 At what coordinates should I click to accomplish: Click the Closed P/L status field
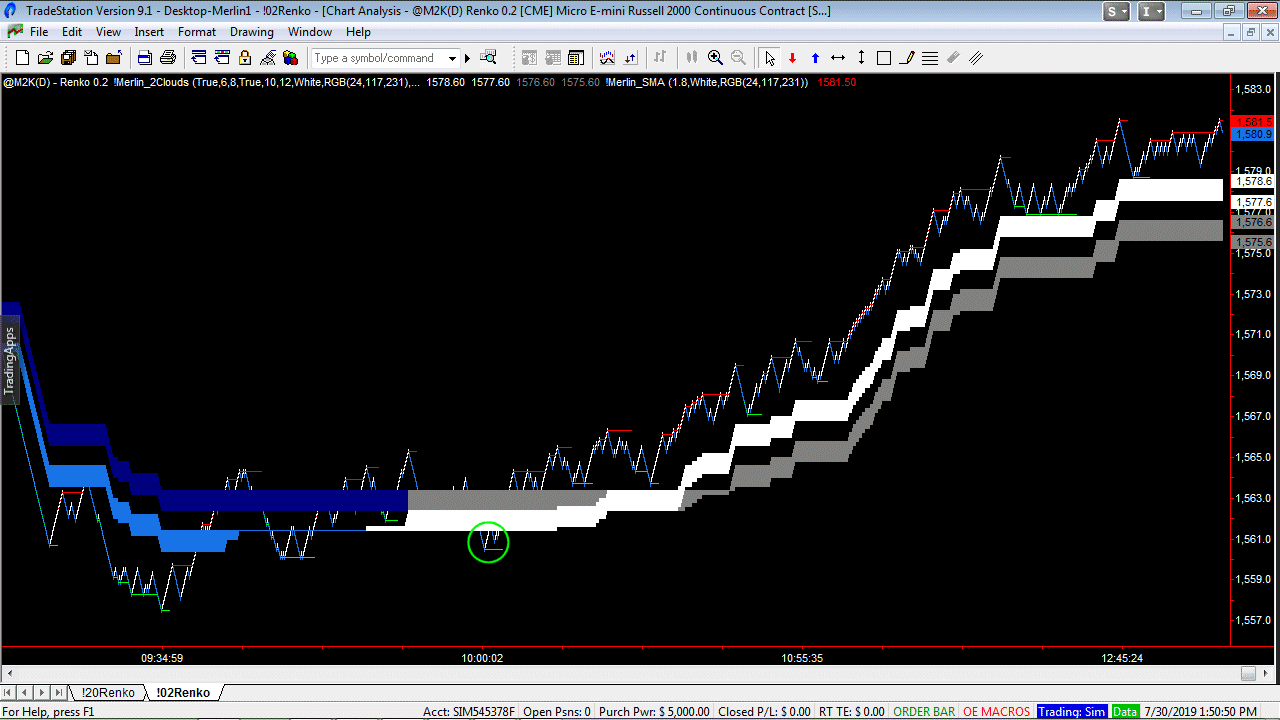point(763,712)
